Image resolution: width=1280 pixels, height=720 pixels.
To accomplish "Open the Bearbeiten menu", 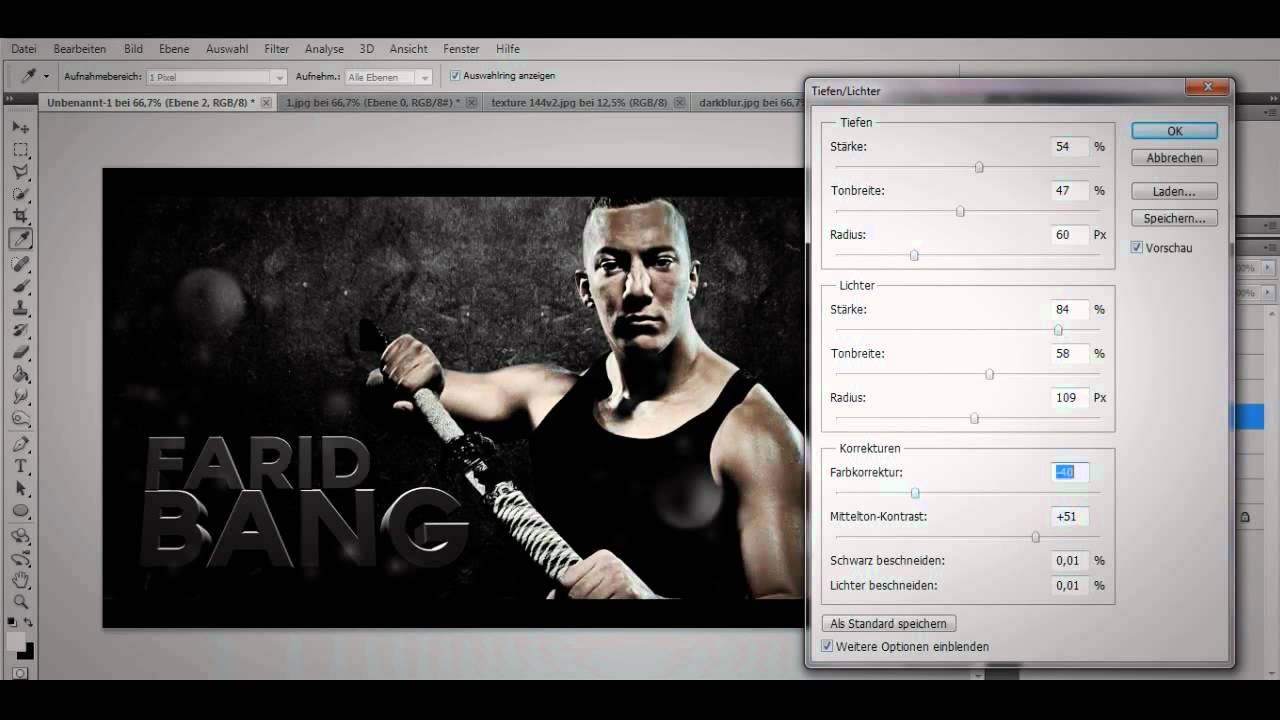I will 80,49.
